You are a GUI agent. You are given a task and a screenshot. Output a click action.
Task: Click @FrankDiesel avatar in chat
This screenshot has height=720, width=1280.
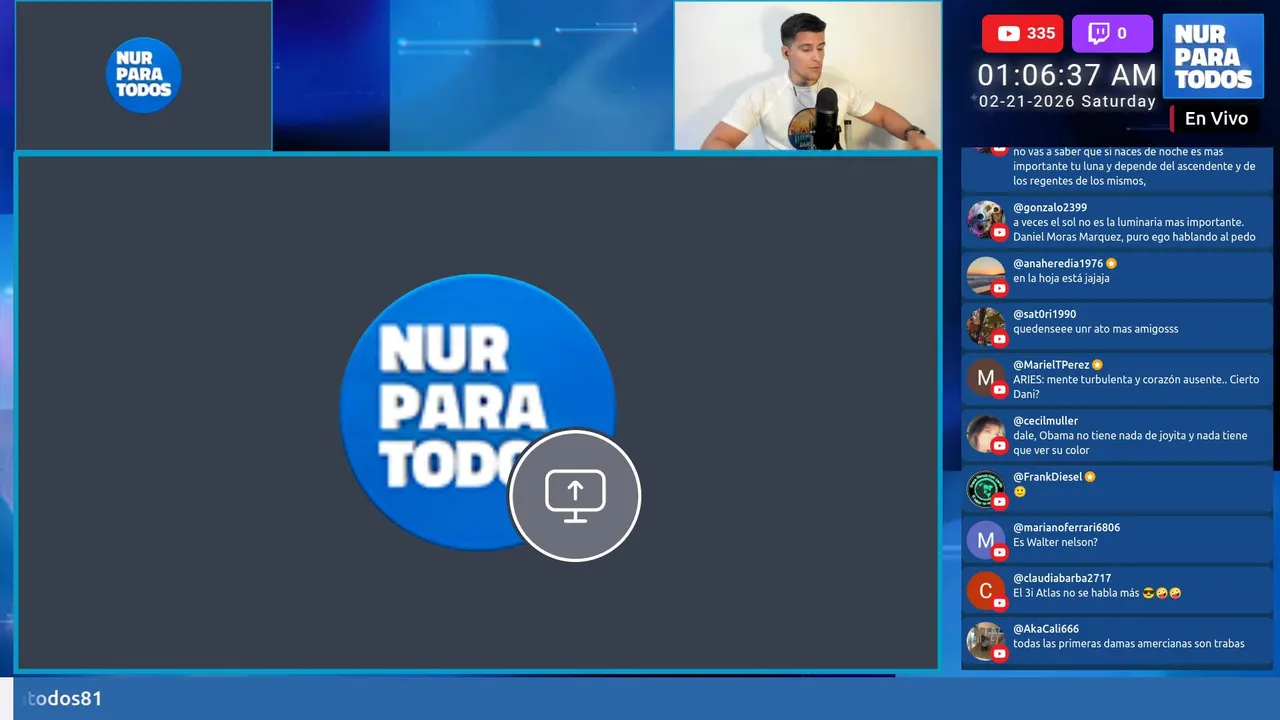pyautogui.click(x=986, y=489)
